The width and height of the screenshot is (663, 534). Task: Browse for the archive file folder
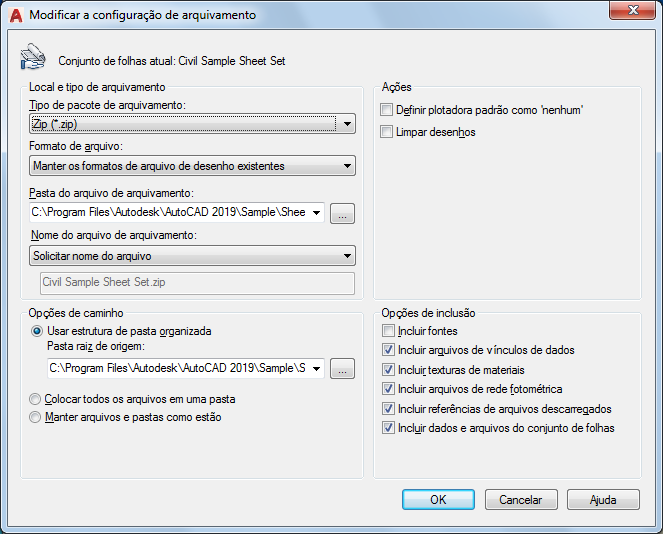(x=342, y=213)
